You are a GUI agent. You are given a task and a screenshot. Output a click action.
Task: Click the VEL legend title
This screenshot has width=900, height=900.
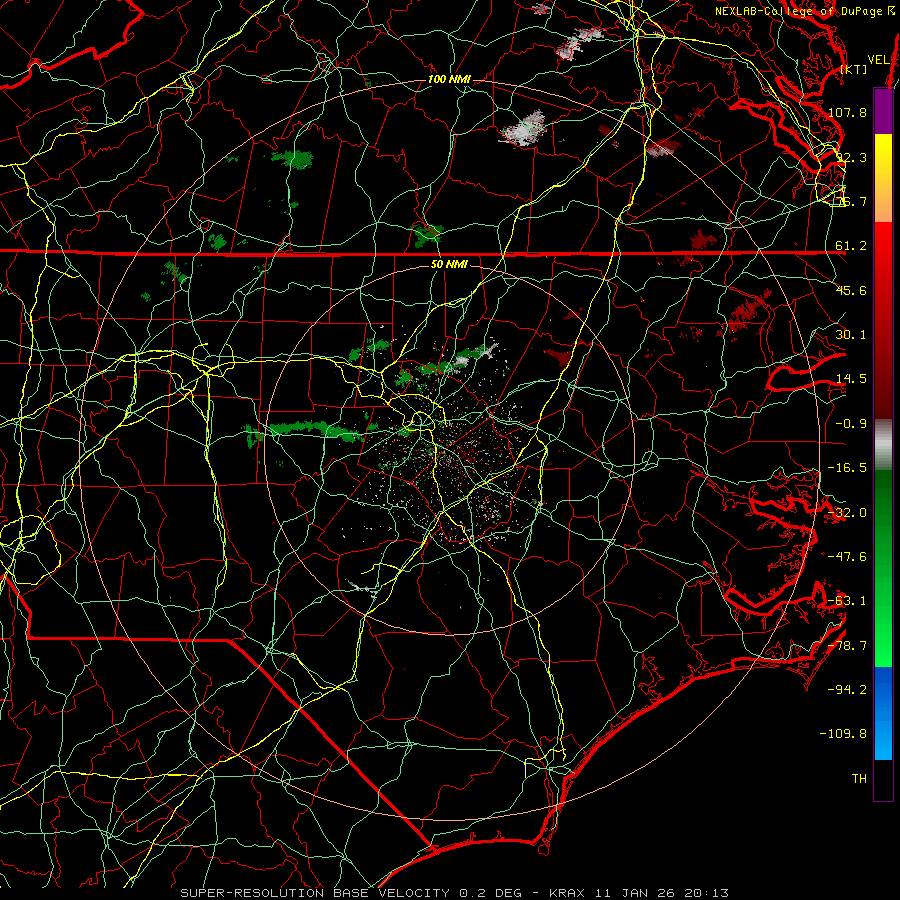(879, 60)
